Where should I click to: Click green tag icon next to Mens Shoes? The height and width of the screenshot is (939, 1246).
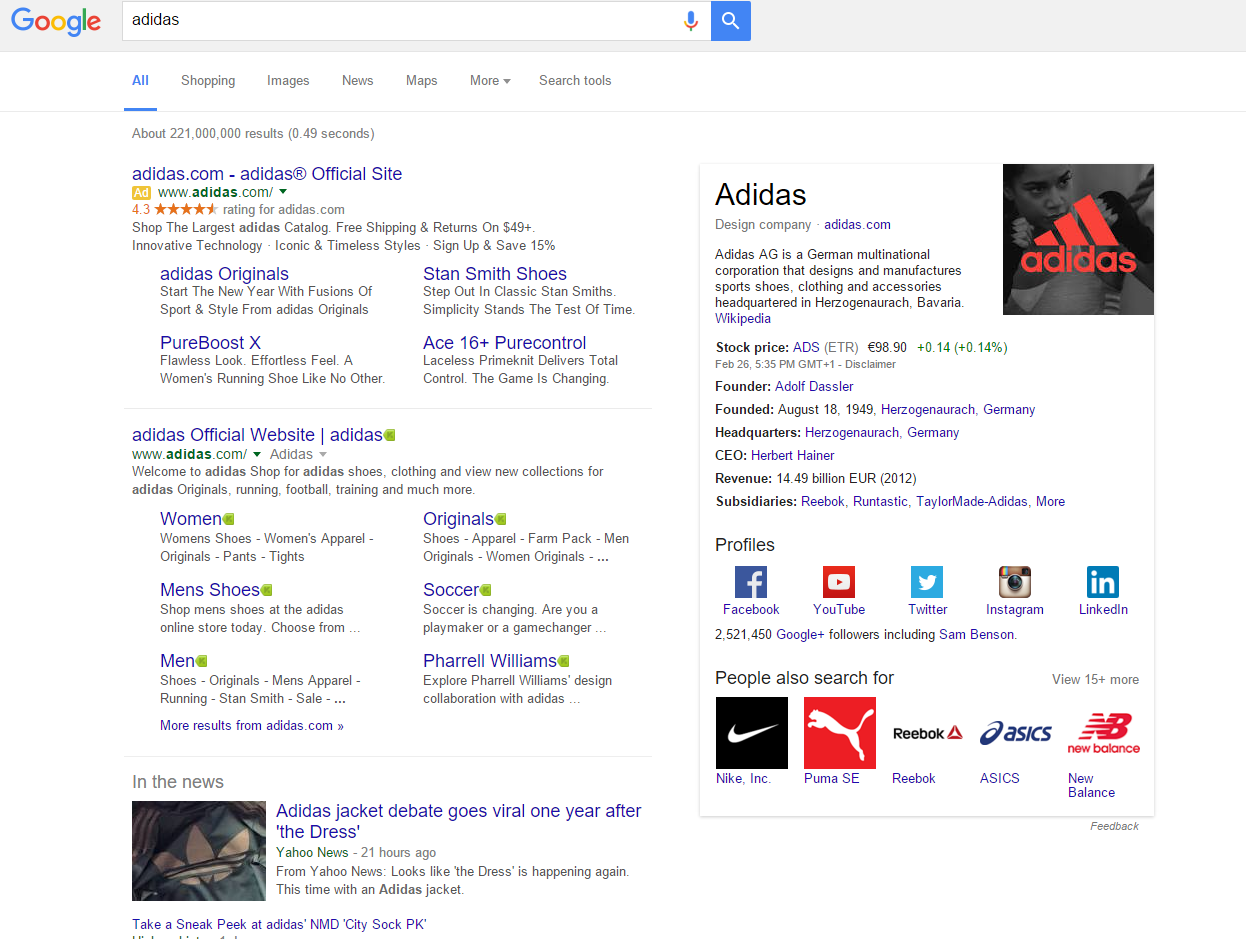pyautogui.click(x=266, y=590)
